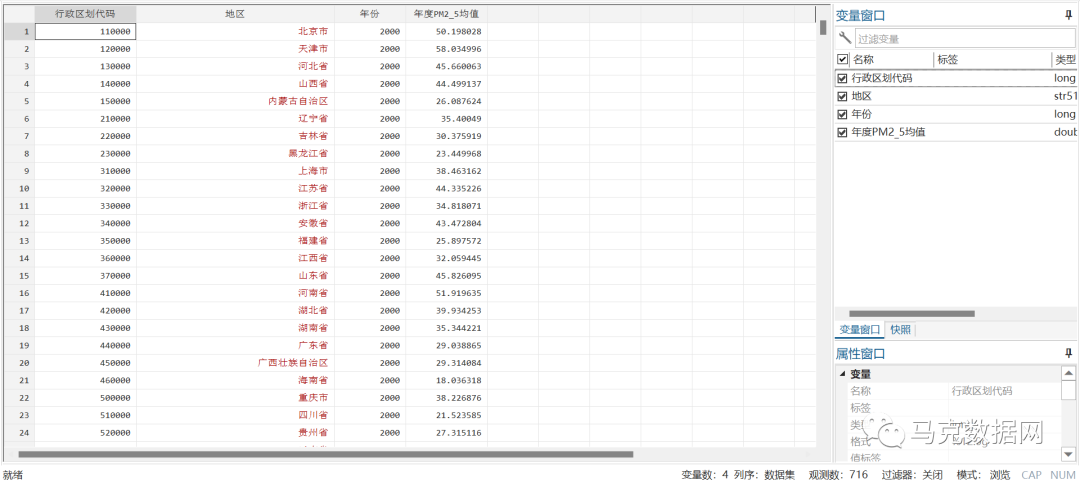
Task: Select the PM2.5 value 50.198028
Action: click(447, 31)
